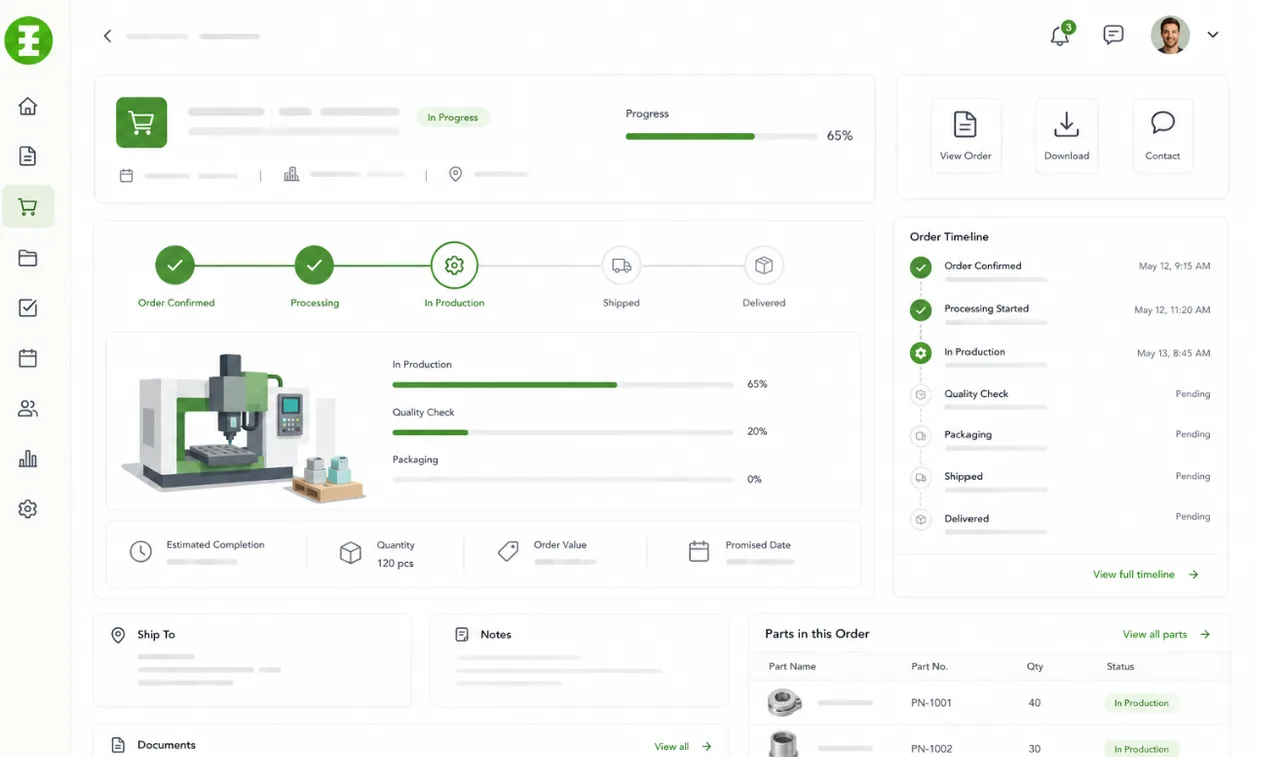Click the Quality Check 20% progress bar
The width and height of the screenshot is (1276, 757).
563,432
